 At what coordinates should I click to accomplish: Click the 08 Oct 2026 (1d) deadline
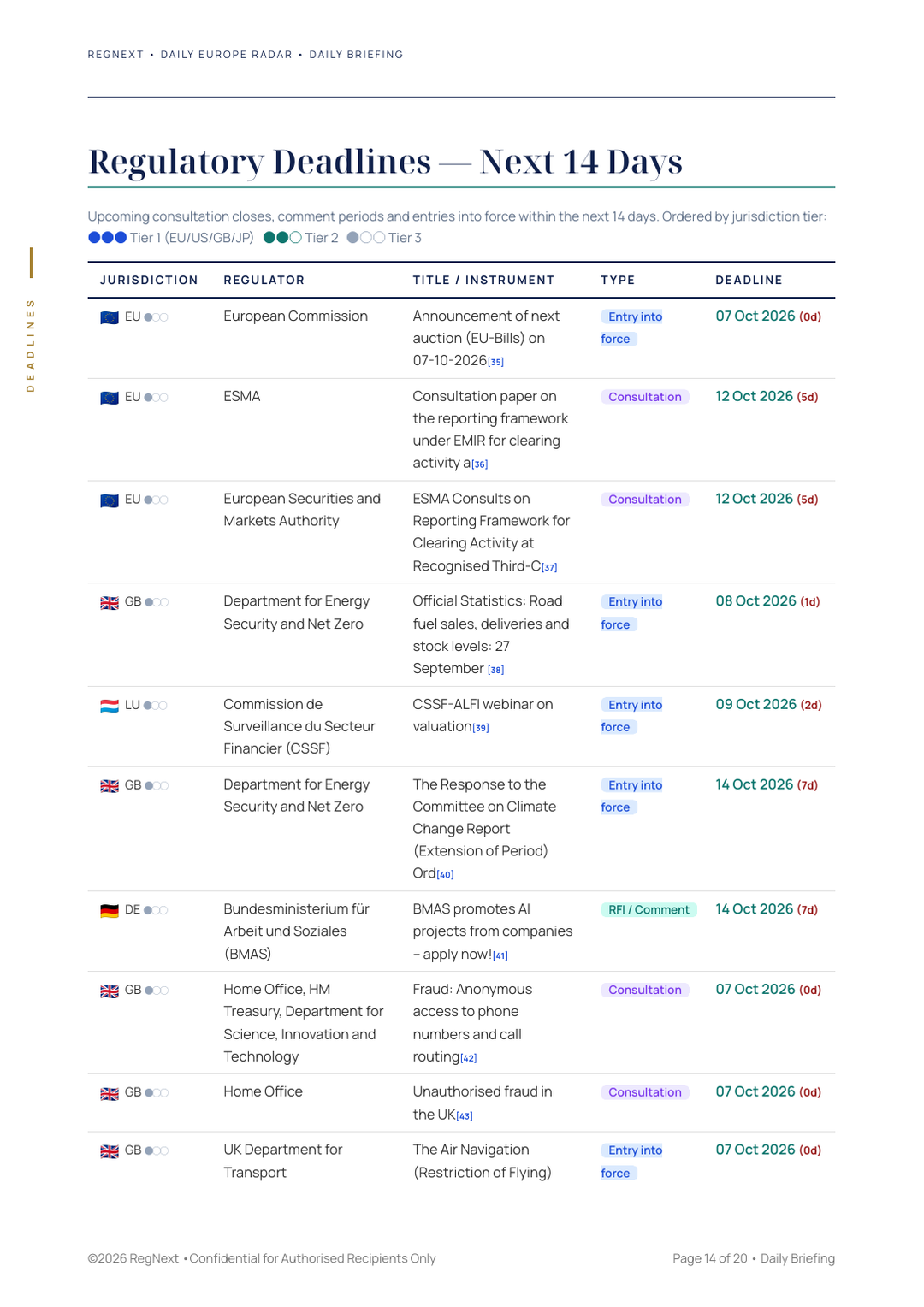[x=767, y=601]
